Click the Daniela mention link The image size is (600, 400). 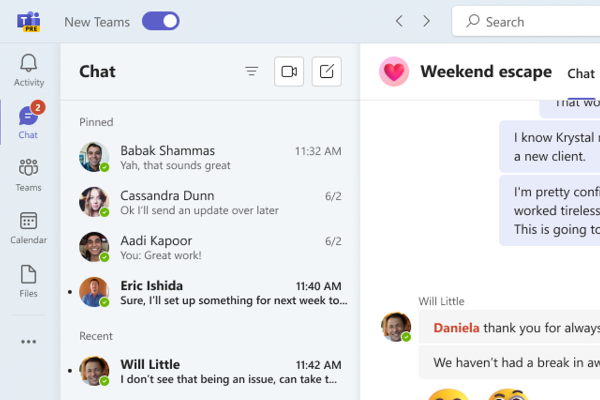click(456, 327)
